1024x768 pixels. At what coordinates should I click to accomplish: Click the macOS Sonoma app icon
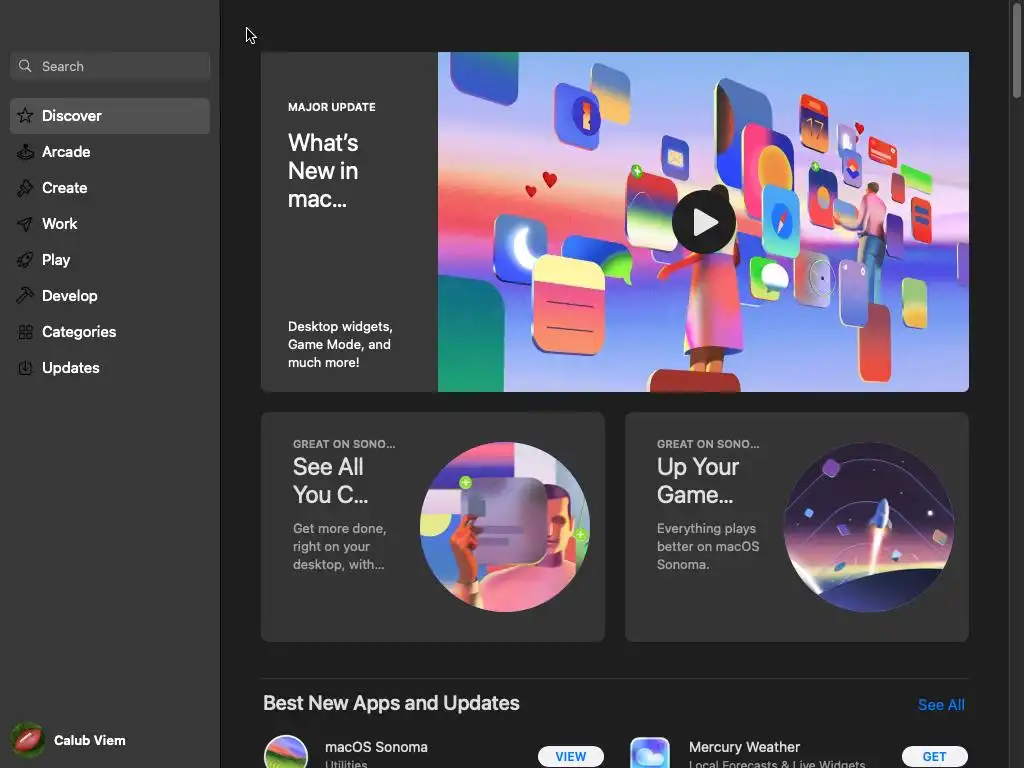[286, 752]
